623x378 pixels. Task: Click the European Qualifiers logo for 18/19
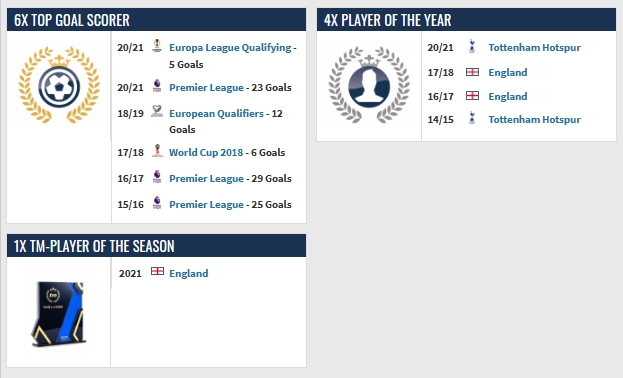point(157,111)
